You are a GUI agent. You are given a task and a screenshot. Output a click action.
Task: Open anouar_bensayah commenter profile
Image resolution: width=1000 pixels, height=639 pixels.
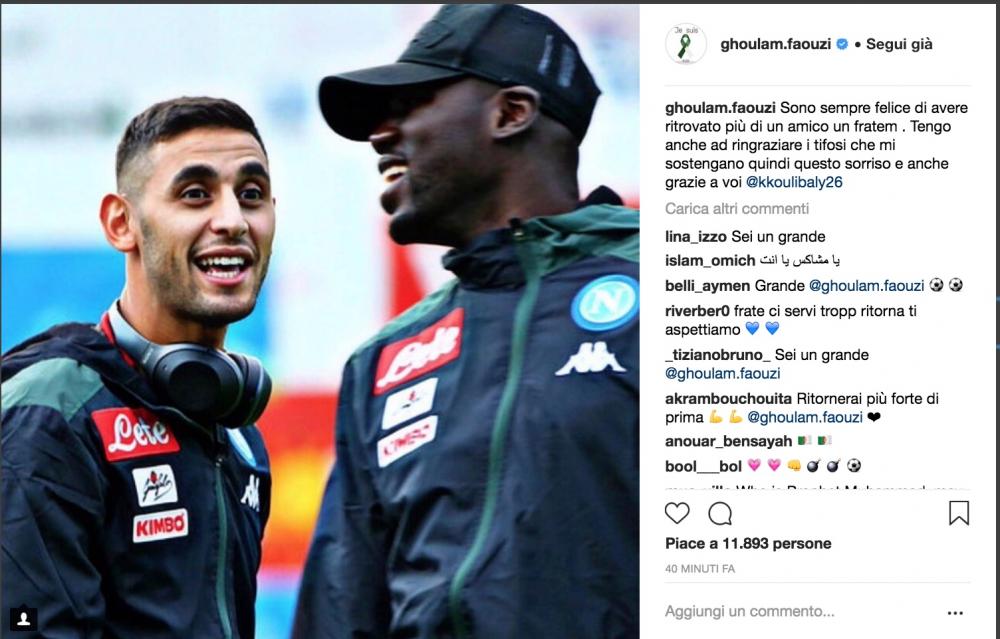click(x=728, y=441)
